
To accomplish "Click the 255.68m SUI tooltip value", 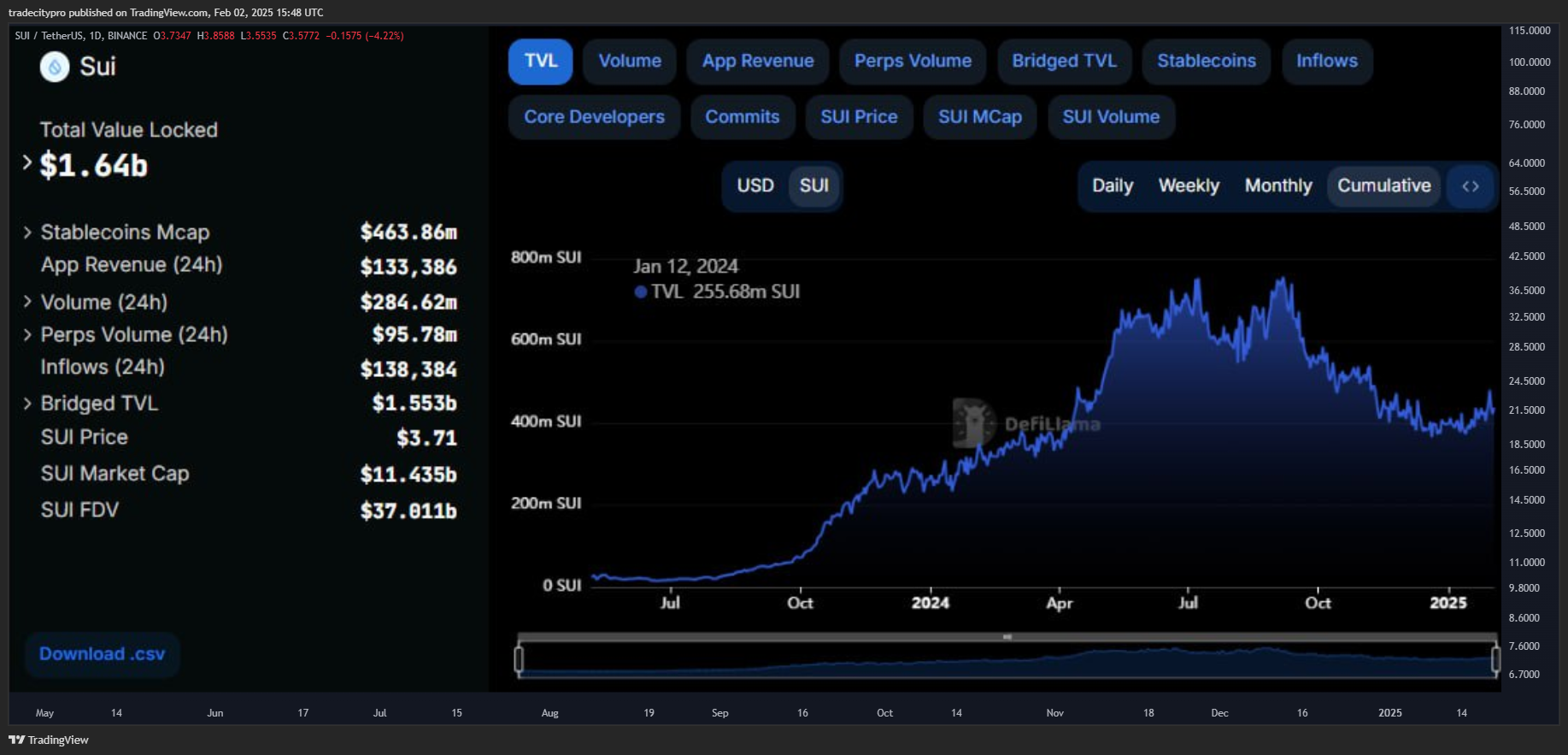I will coord(746,292).
